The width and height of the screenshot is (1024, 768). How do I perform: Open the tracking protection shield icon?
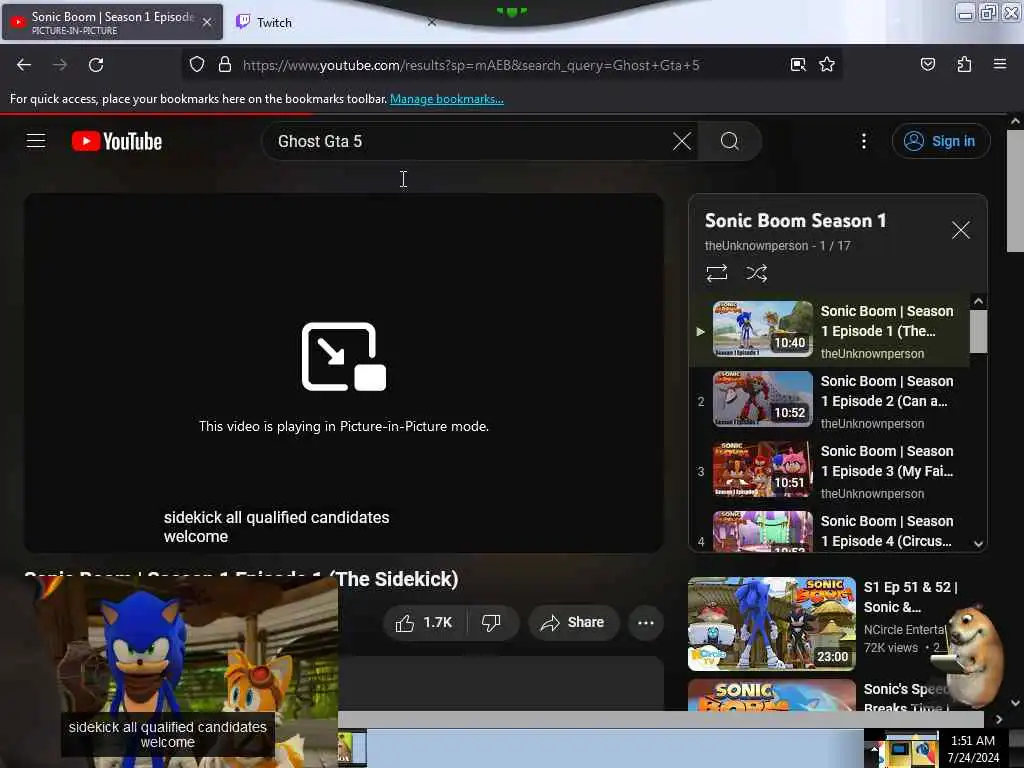[x=197, y=65]
